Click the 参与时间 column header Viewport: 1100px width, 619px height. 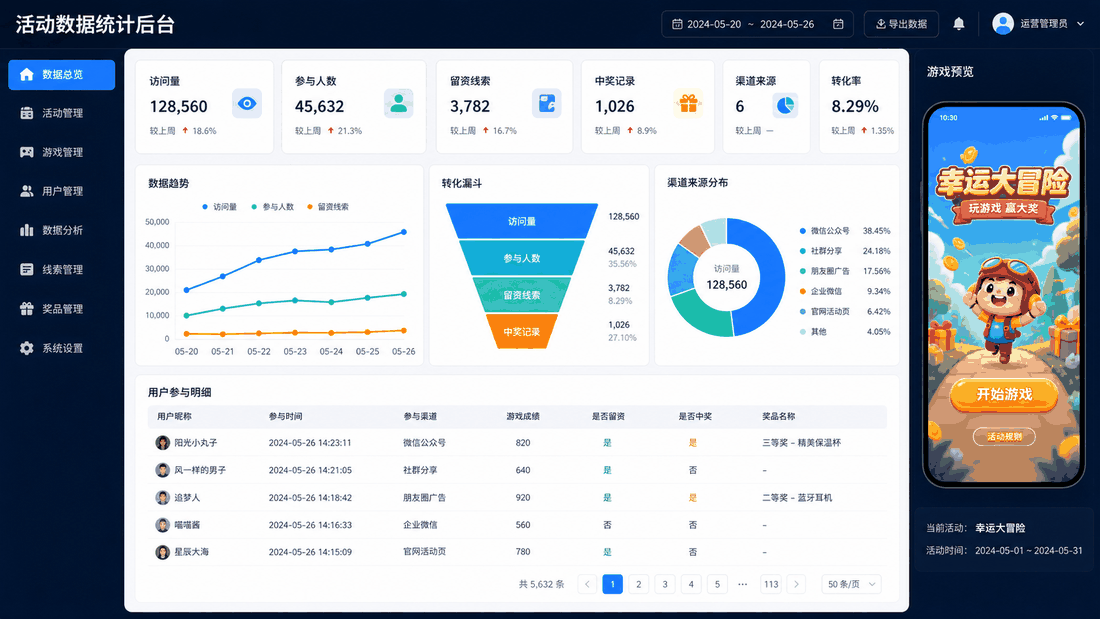[286, 416]
